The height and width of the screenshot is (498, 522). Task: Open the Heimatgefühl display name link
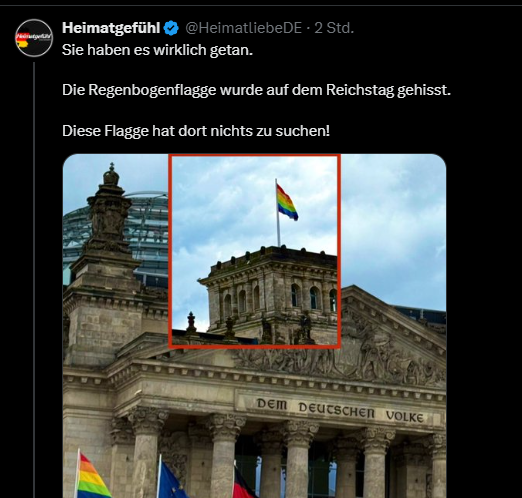coord(111,28)
